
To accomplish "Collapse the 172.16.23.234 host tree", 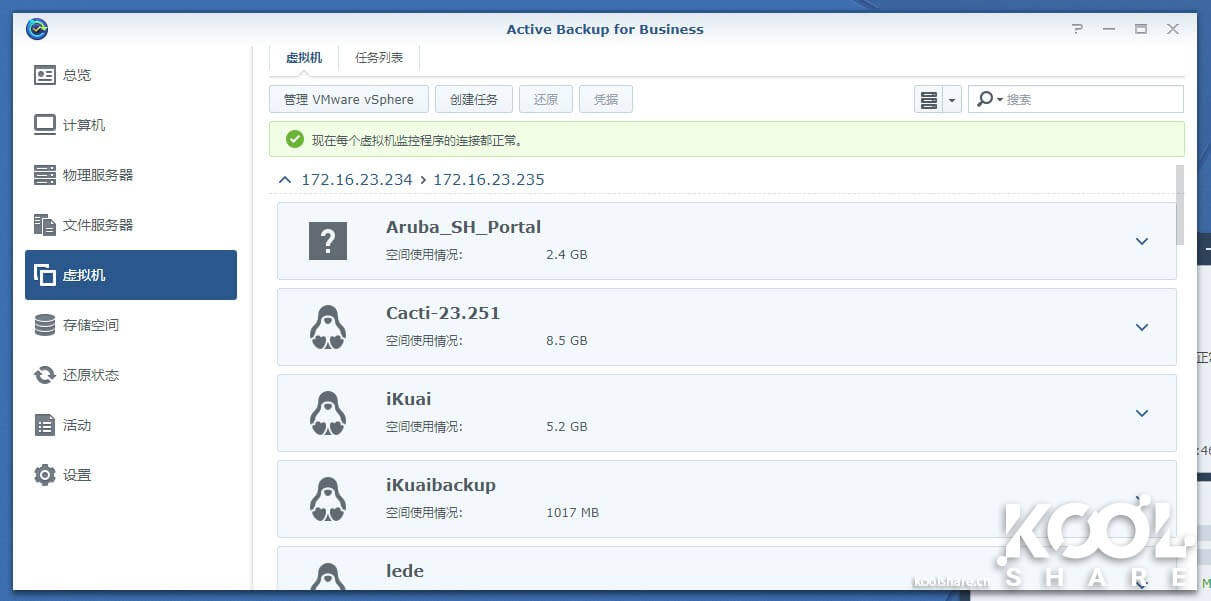I will pyautogui.click(x=285, y=180).
